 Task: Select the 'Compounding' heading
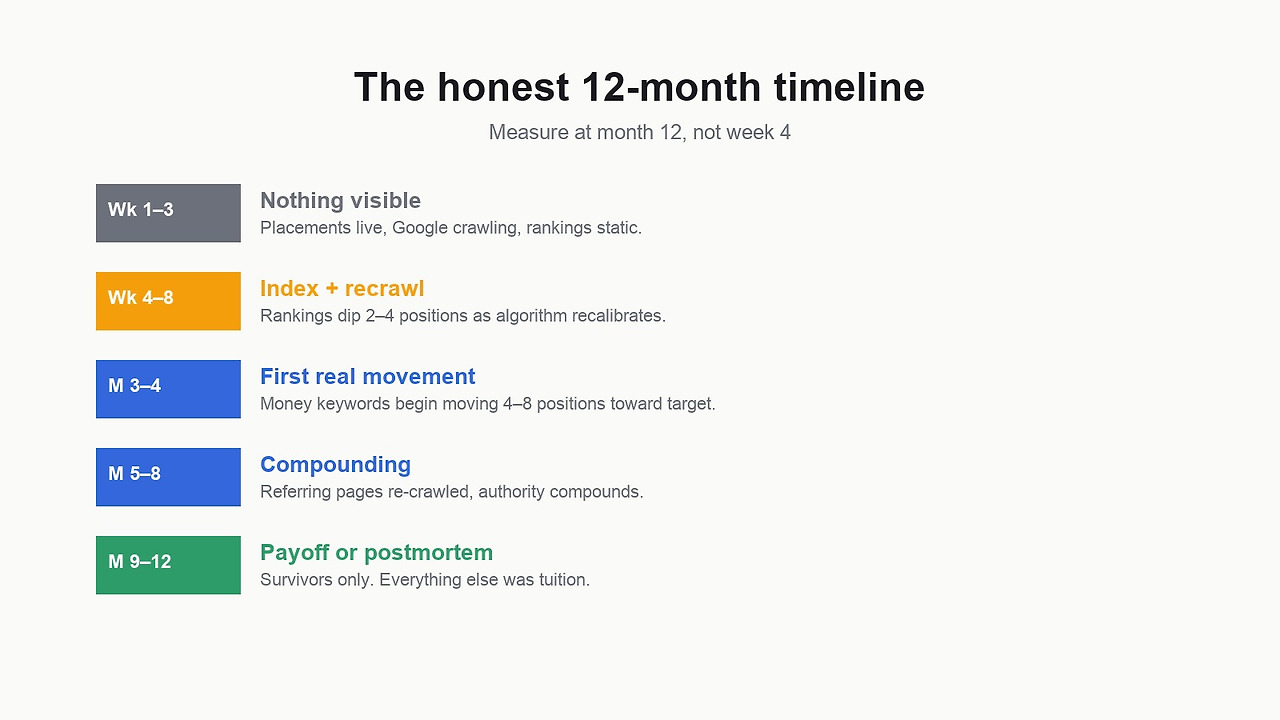tap(335, 464)
